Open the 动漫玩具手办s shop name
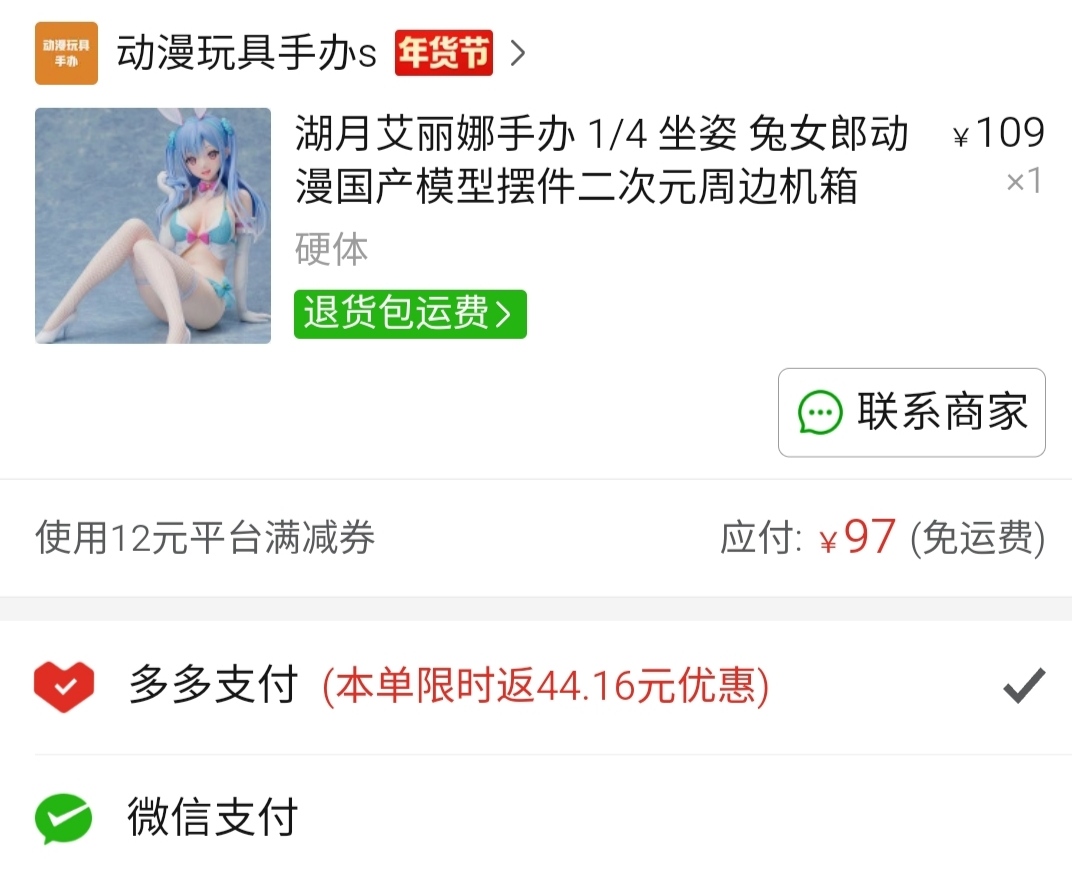Viewport: 1072px width, 876px height. click(246, 53)
